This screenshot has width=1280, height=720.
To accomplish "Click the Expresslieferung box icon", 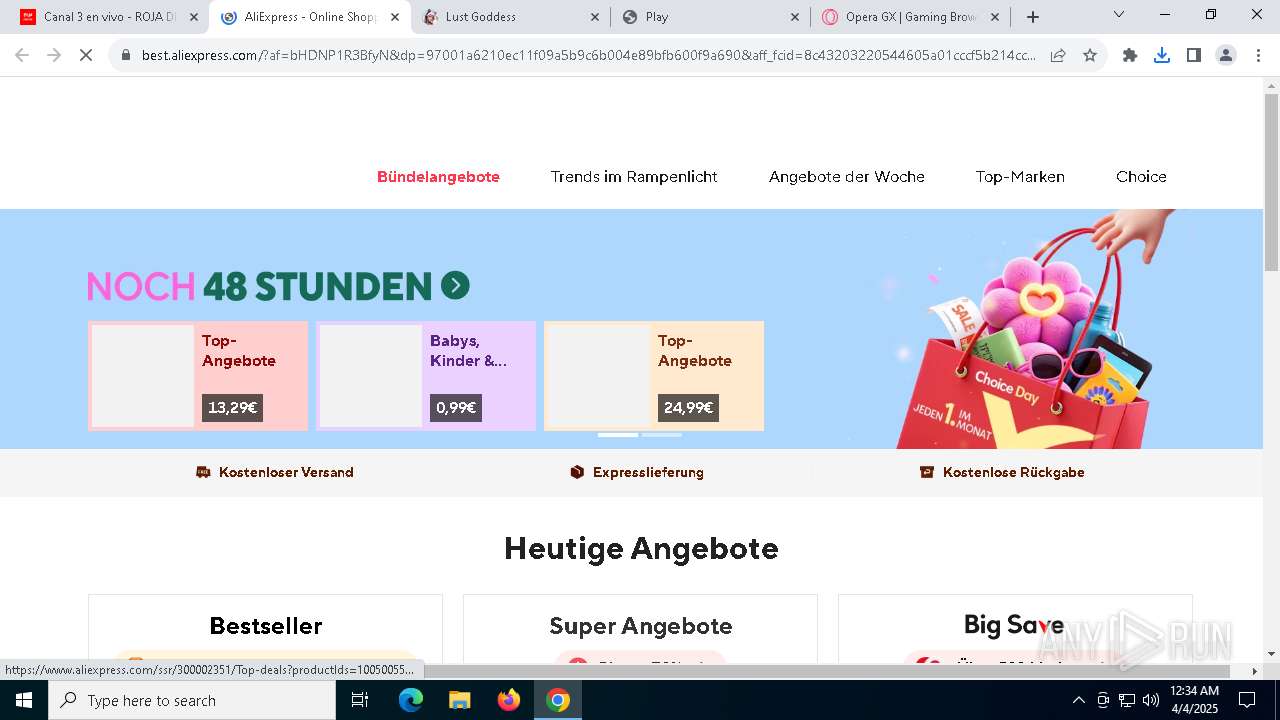I will (x=577, y=472).
